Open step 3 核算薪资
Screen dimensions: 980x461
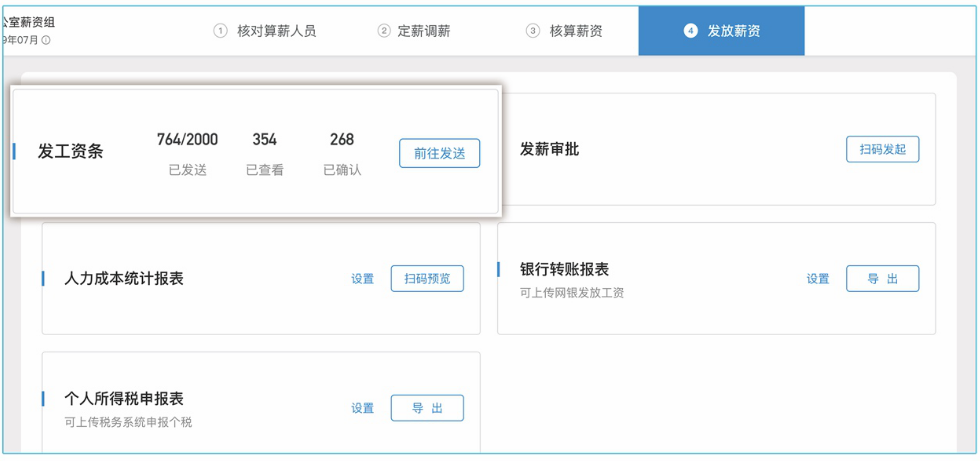564,31
